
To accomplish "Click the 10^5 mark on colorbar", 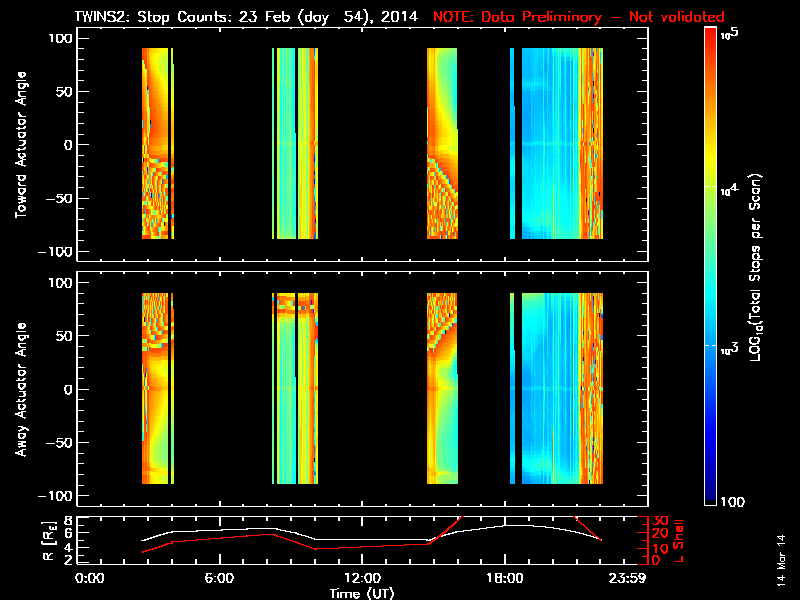I will click(x=730, y=34).
